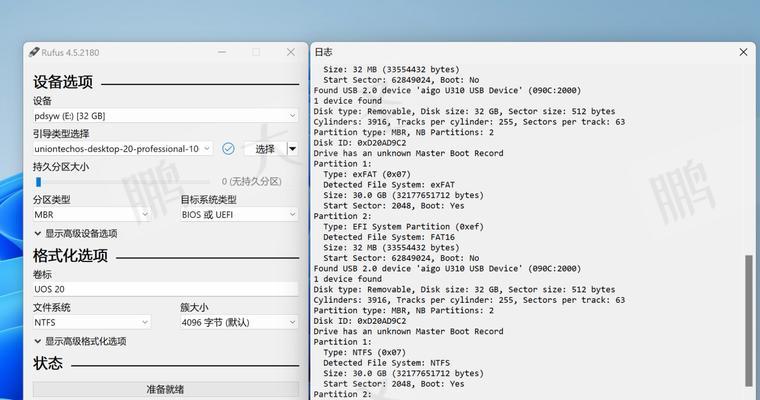The height and width of the screenshot is (400, 760).
Task: Click the 卷标 field containing UOS 20
Action: (165, 289)
